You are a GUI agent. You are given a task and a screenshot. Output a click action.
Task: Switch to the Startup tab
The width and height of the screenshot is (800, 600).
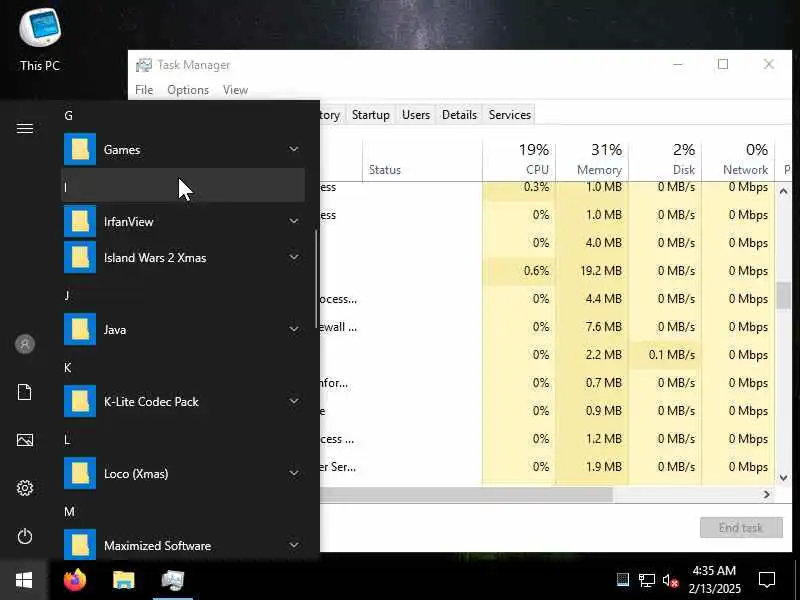pyautogui.click(x=370, y=115)
